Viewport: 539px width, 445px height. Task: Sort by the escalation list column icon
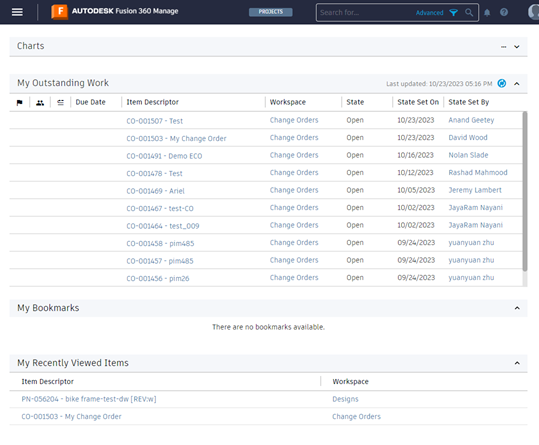[60, 102]
